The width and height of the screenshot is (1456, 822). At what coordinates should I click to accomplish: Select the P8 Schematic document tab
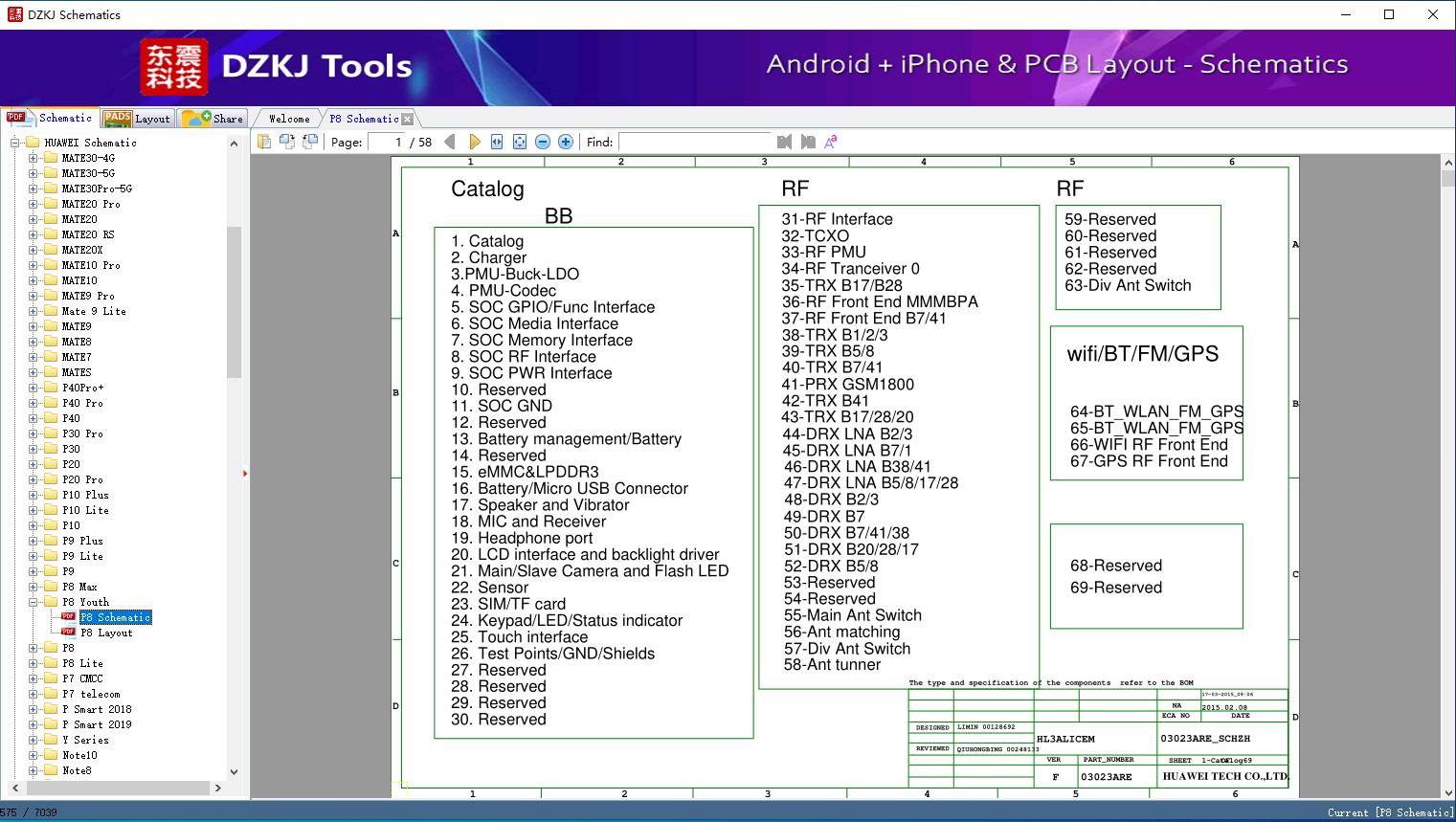[x=363, y=119]
